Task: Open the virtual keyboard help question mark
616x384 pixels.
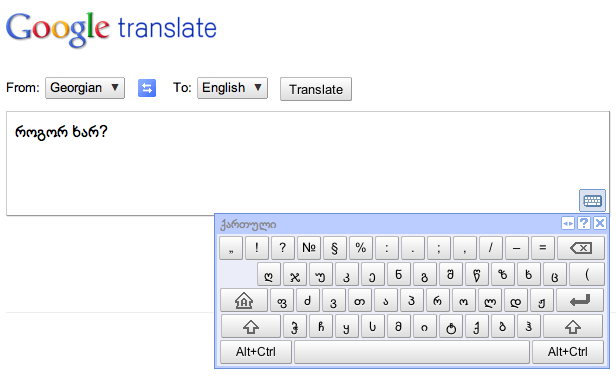Action: (x=584, y=223)
